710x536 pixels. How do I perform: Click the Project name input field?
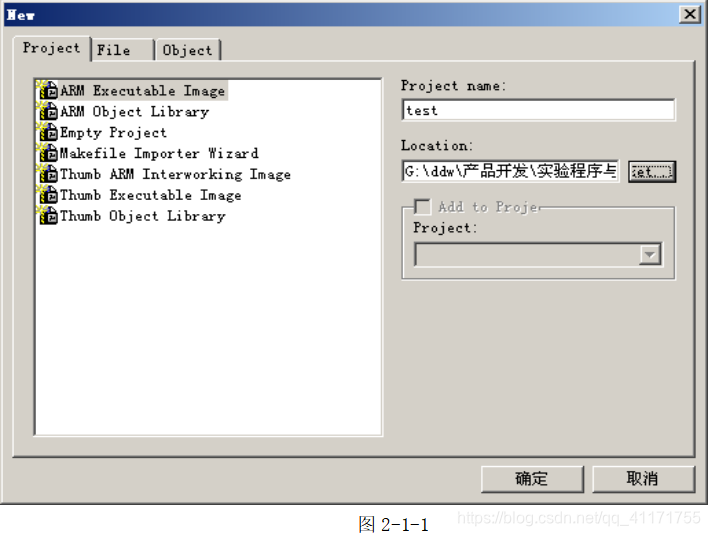tap(538, 110)
